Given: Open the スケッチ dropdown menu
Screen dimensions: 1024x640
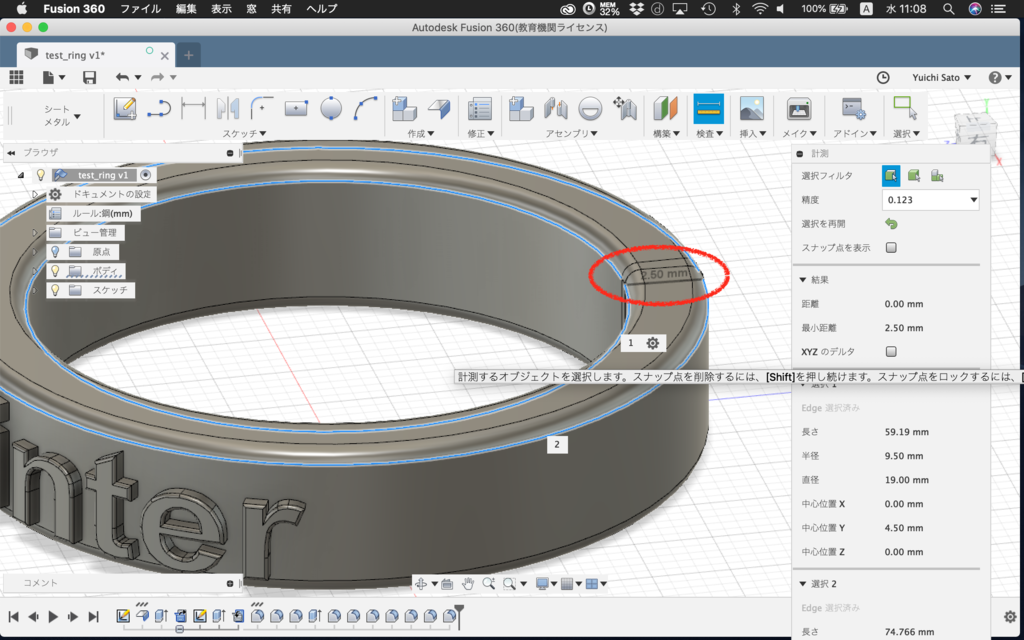Looking at the screenshot, I should tap(244, 133).
